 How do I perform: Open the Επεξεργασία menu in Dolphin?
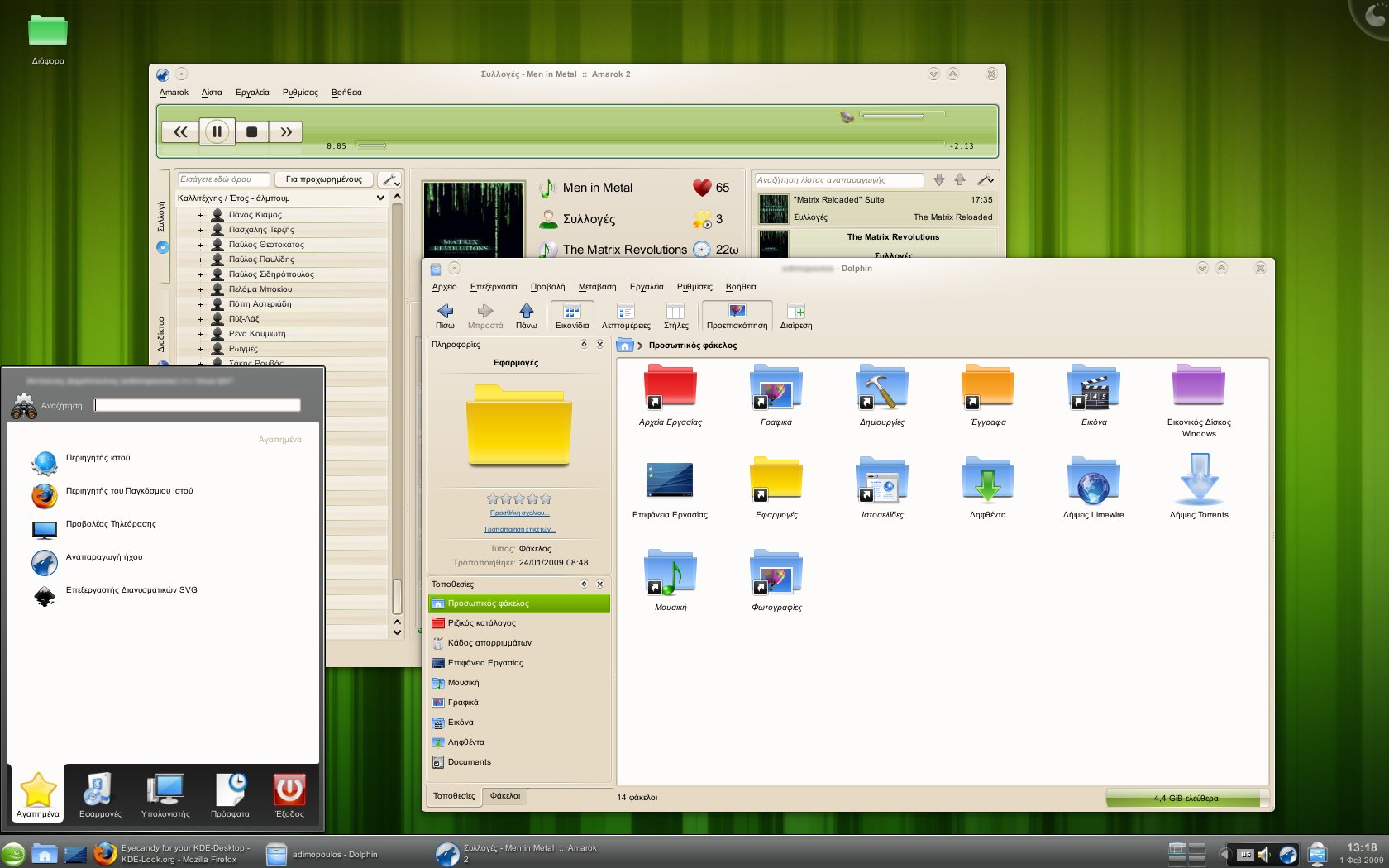tap(494, 287)
